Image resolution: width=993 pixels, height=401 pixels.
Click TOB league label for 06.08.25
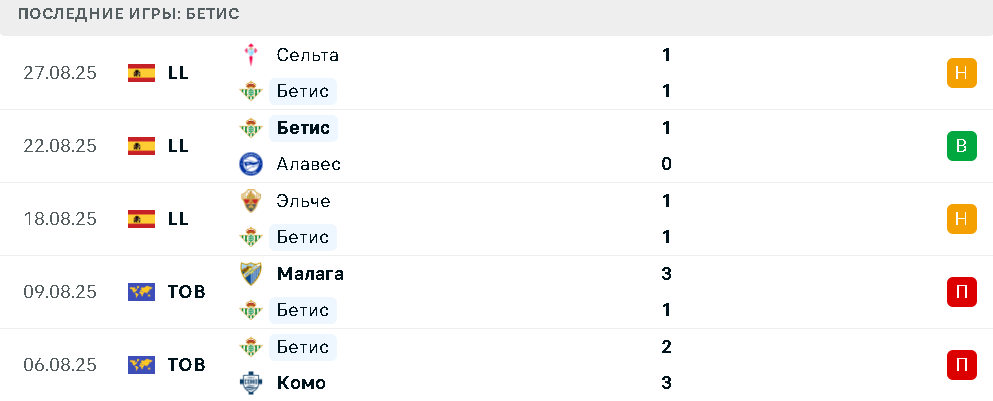coord(187,365)
